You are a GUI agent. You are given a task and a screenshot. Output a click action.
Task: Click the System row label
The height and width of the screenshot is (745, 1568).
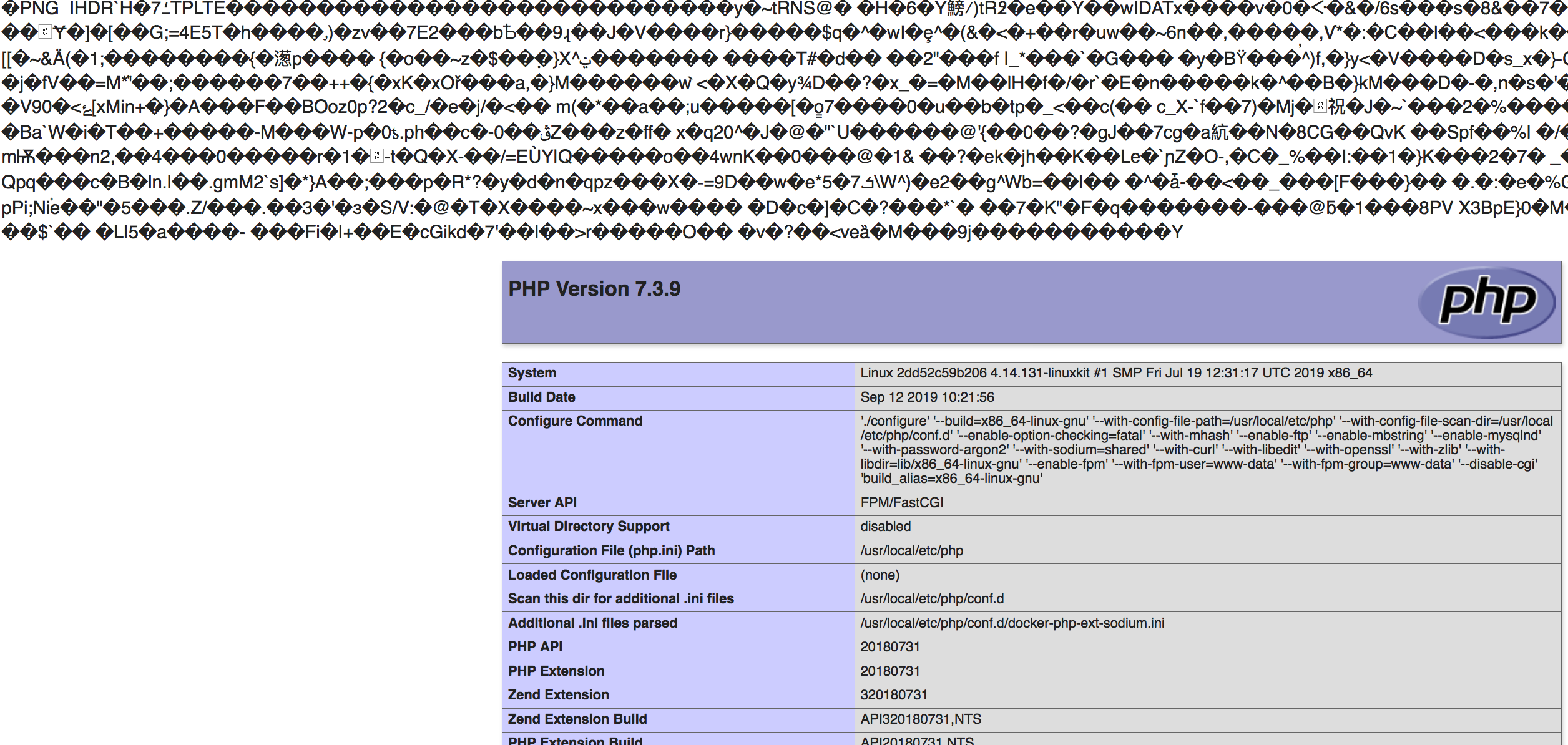tap(532, 373)
